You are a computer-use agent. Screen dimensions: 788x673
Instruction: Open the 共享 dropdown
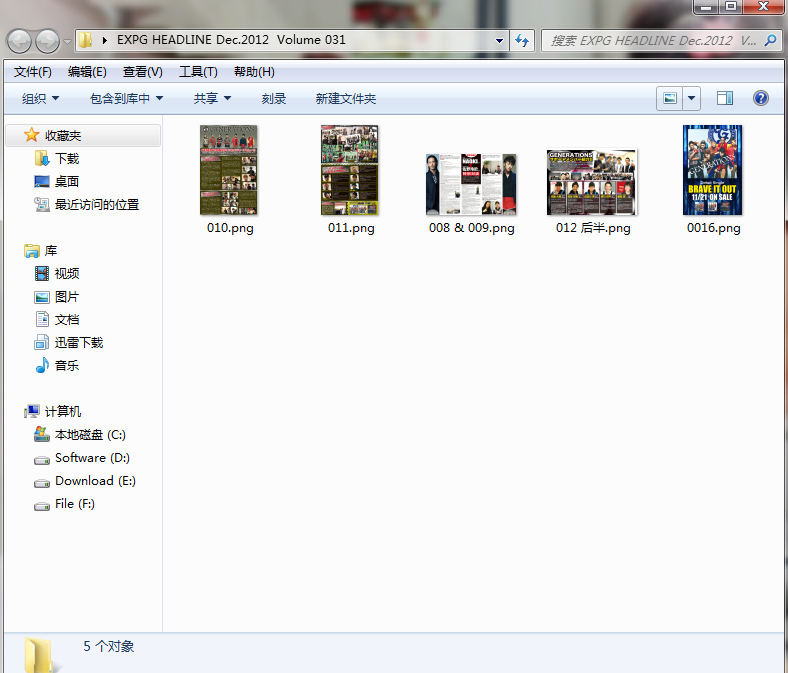coord(212,99)
